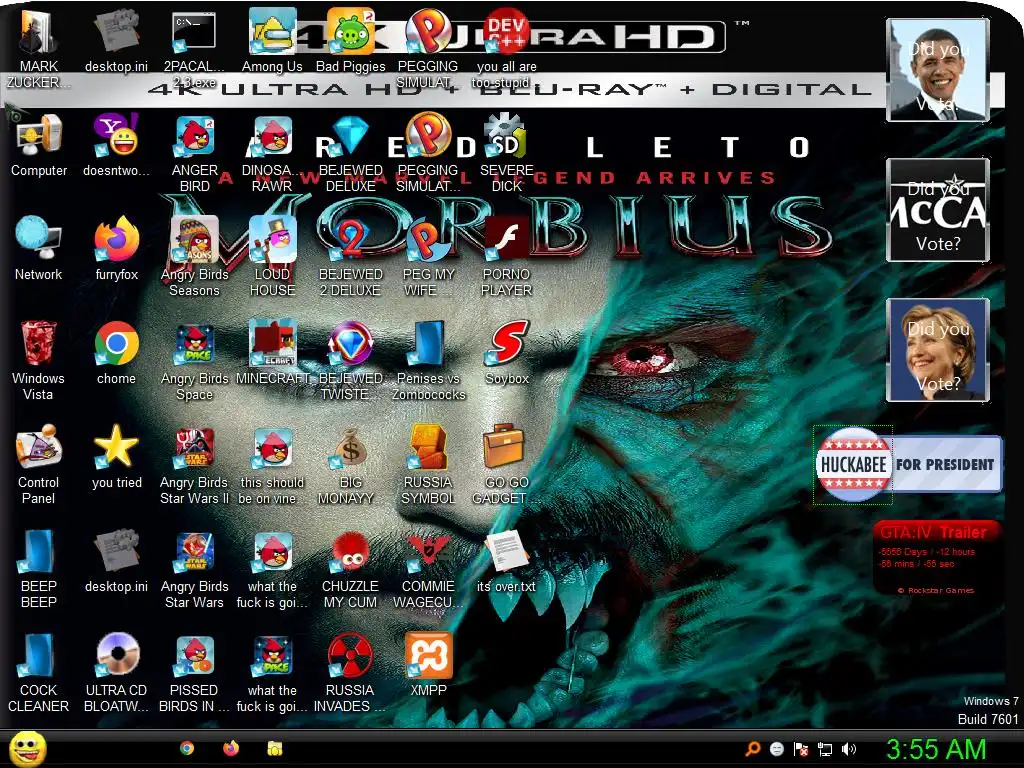Launch BEJEWED DELUXE gem icon
The width and height of the screenshot is (1024, 768).
(351, 153)
